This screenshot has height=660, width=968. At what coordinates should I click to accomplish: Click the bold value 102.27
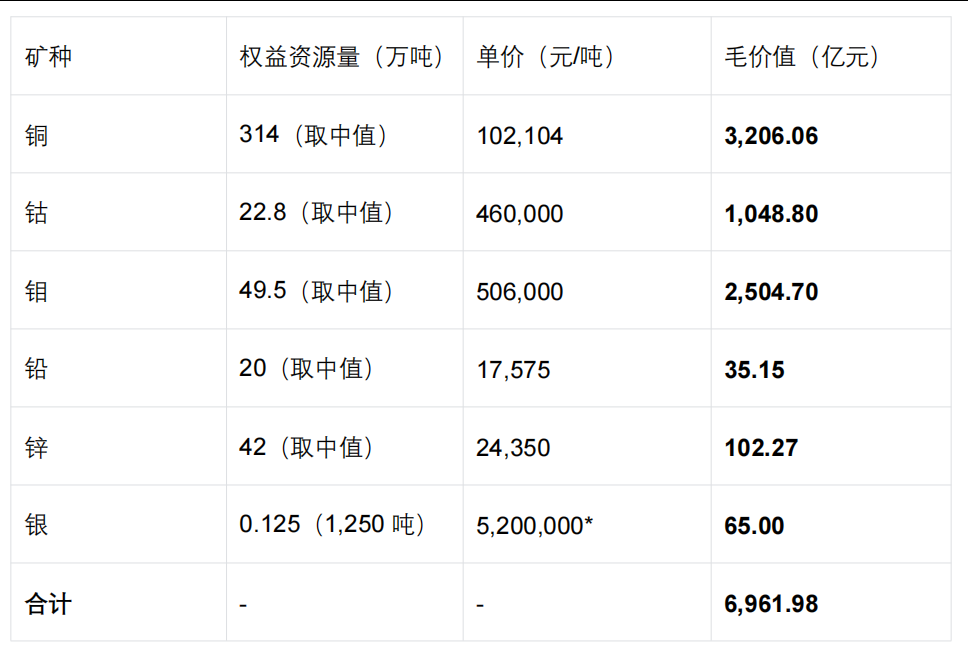761,448
